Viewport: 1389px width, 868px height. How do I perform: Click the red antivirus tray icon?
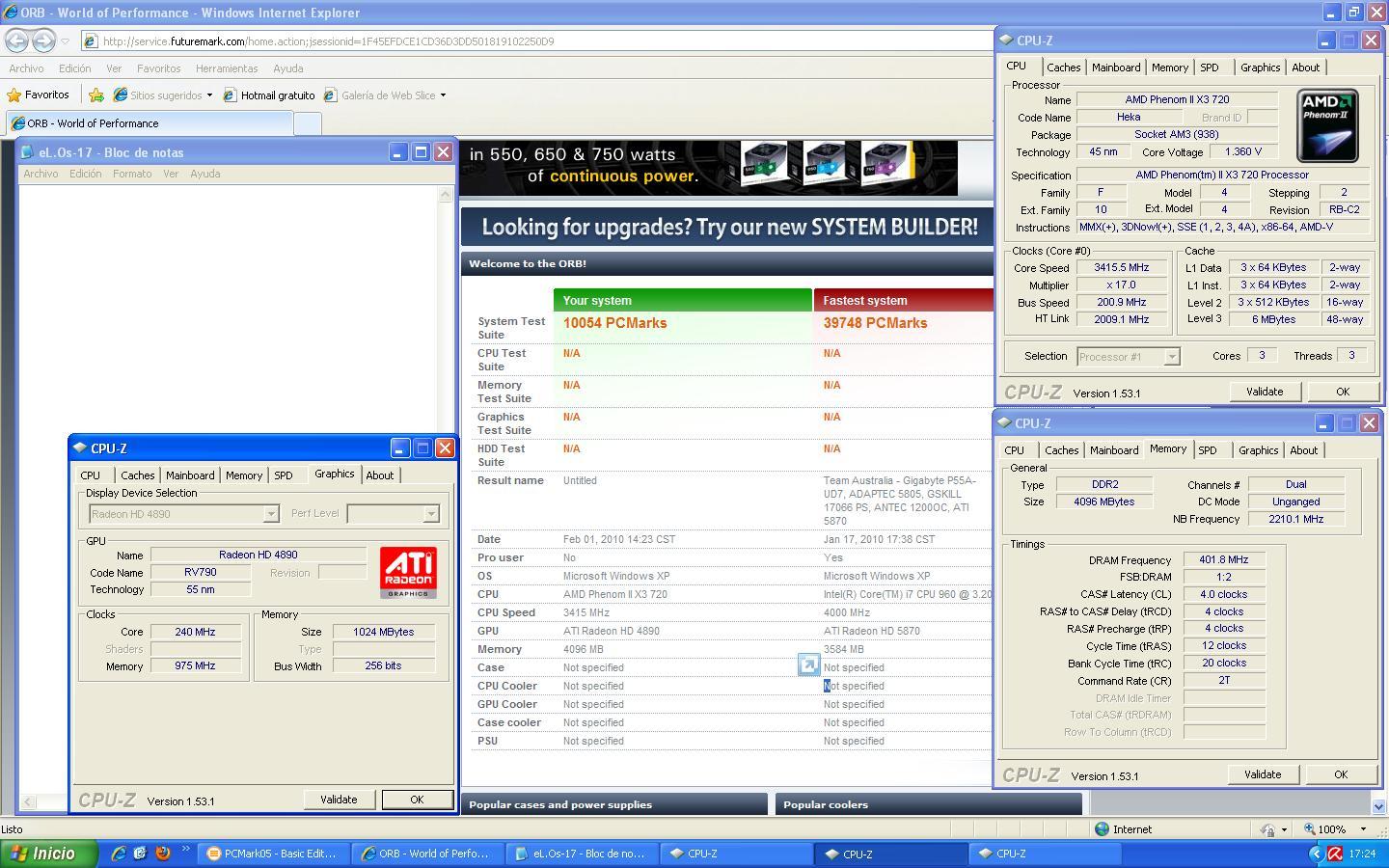(x=1335, y=854)
